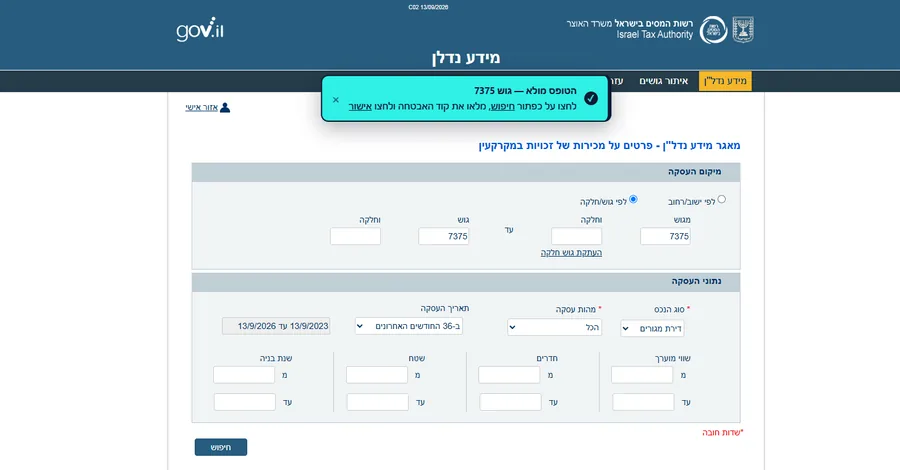Click the מיקום העסקה section header
The height and width of the screenshot is (470, 900).
(465, 172)
